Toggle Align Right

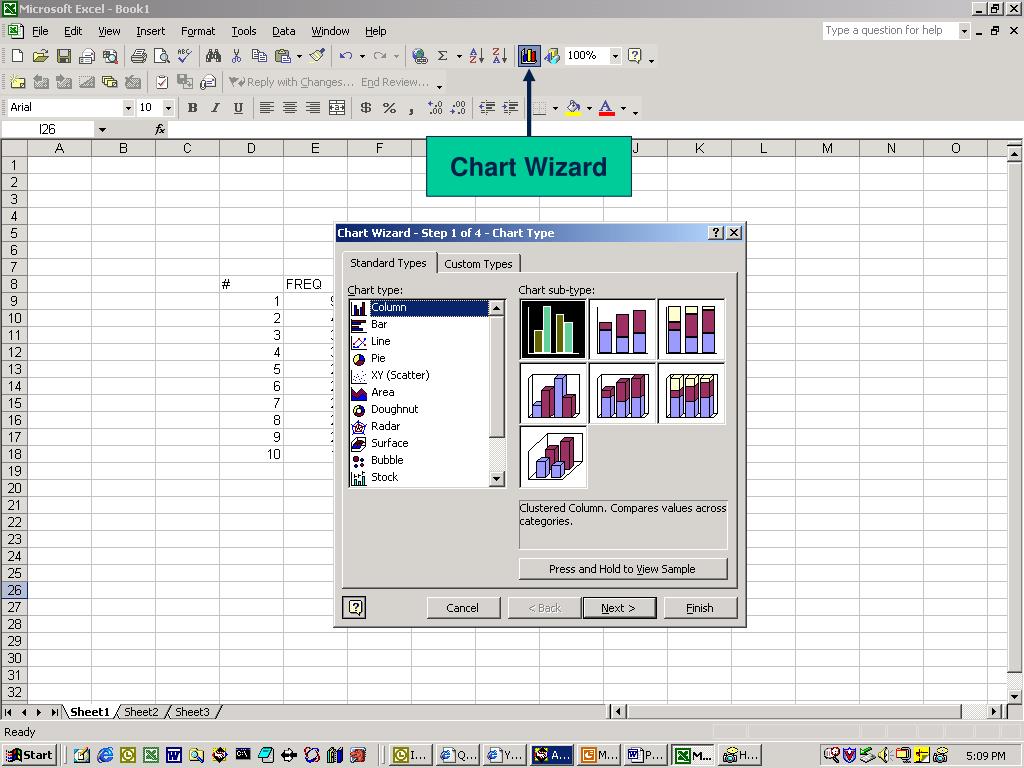[x=313, y=108]
